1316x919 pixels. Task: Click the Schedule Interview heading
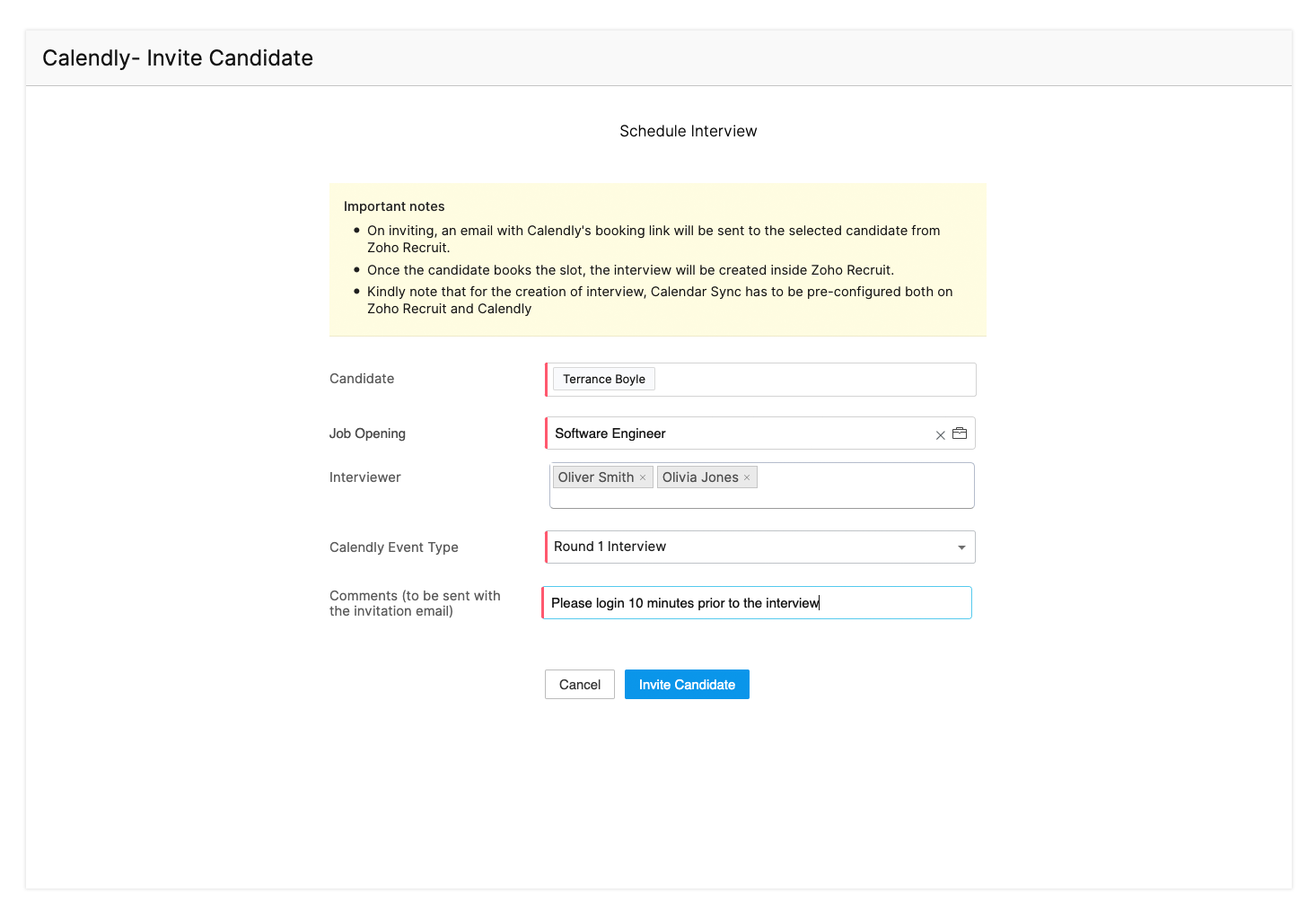pos(688,131)
